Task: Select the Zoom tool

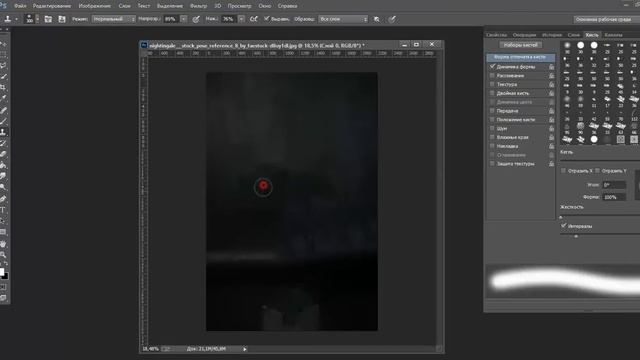Action: [x=3, y=255]
